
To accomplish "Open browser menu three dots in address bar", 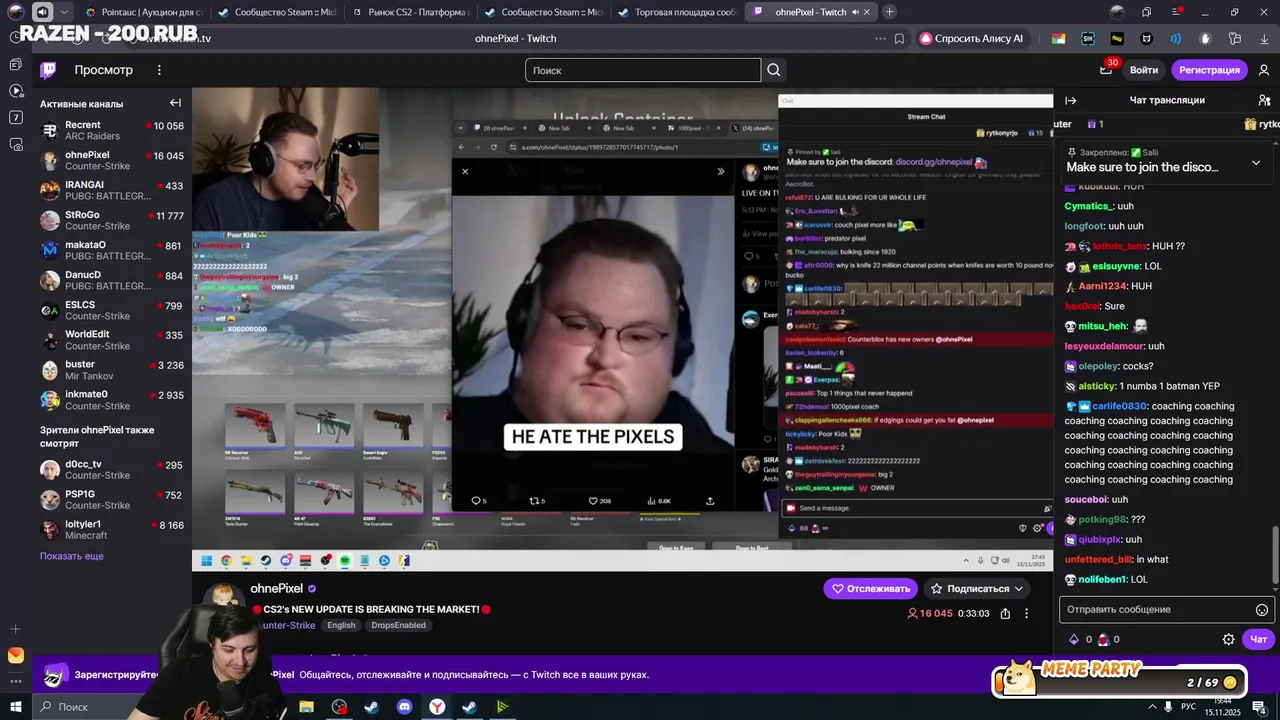I will (880, 39).
